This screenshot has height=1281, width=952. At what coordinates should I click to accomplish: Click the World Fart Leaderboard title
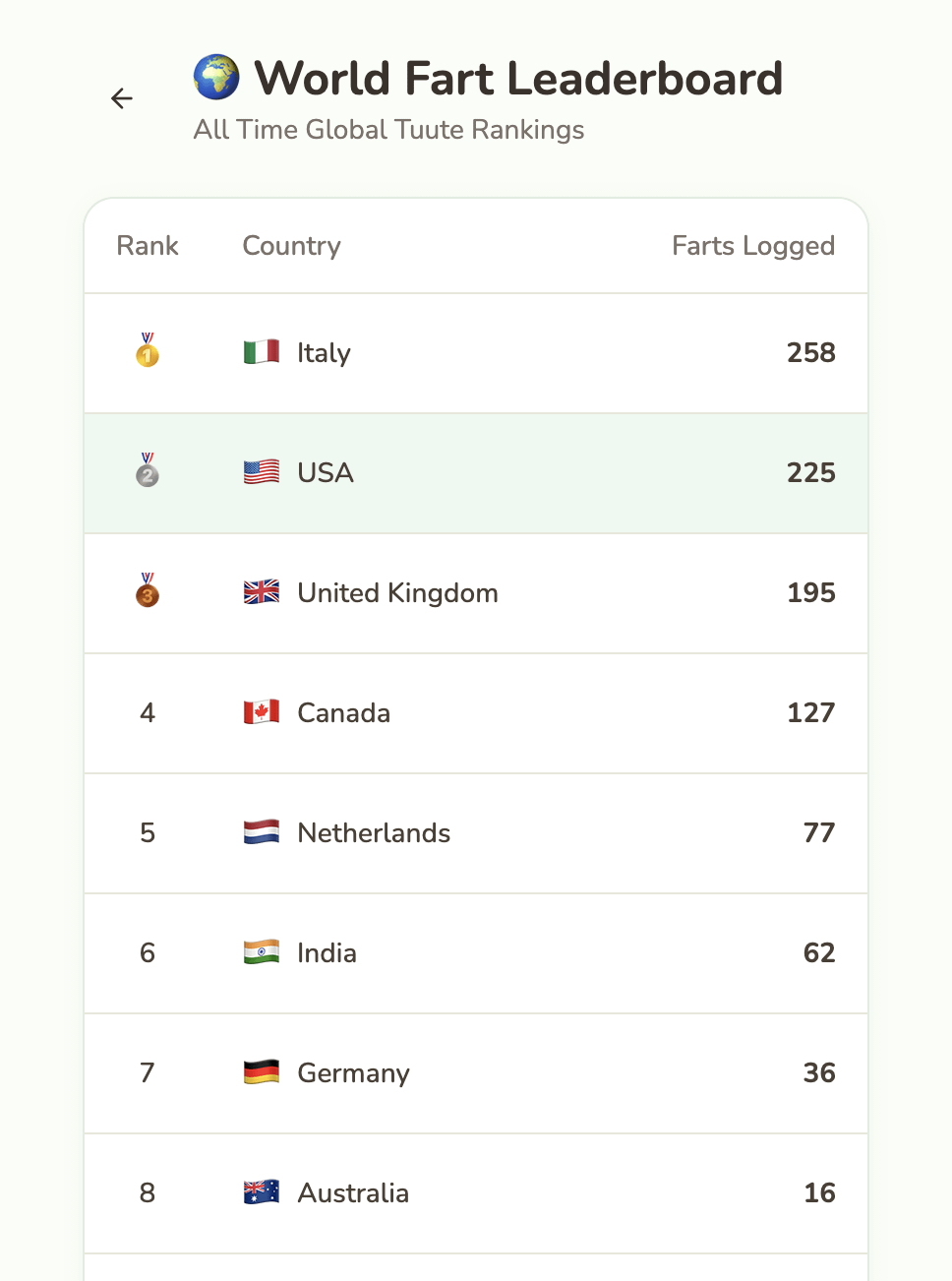[518, 79]
